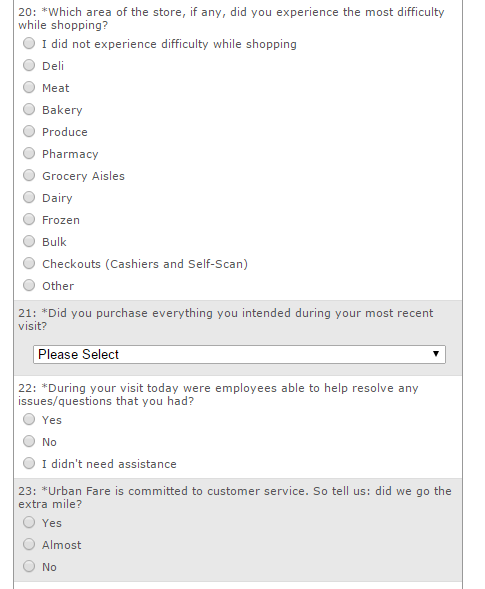Pick the Bakery radio button

(x=29, y=109)
